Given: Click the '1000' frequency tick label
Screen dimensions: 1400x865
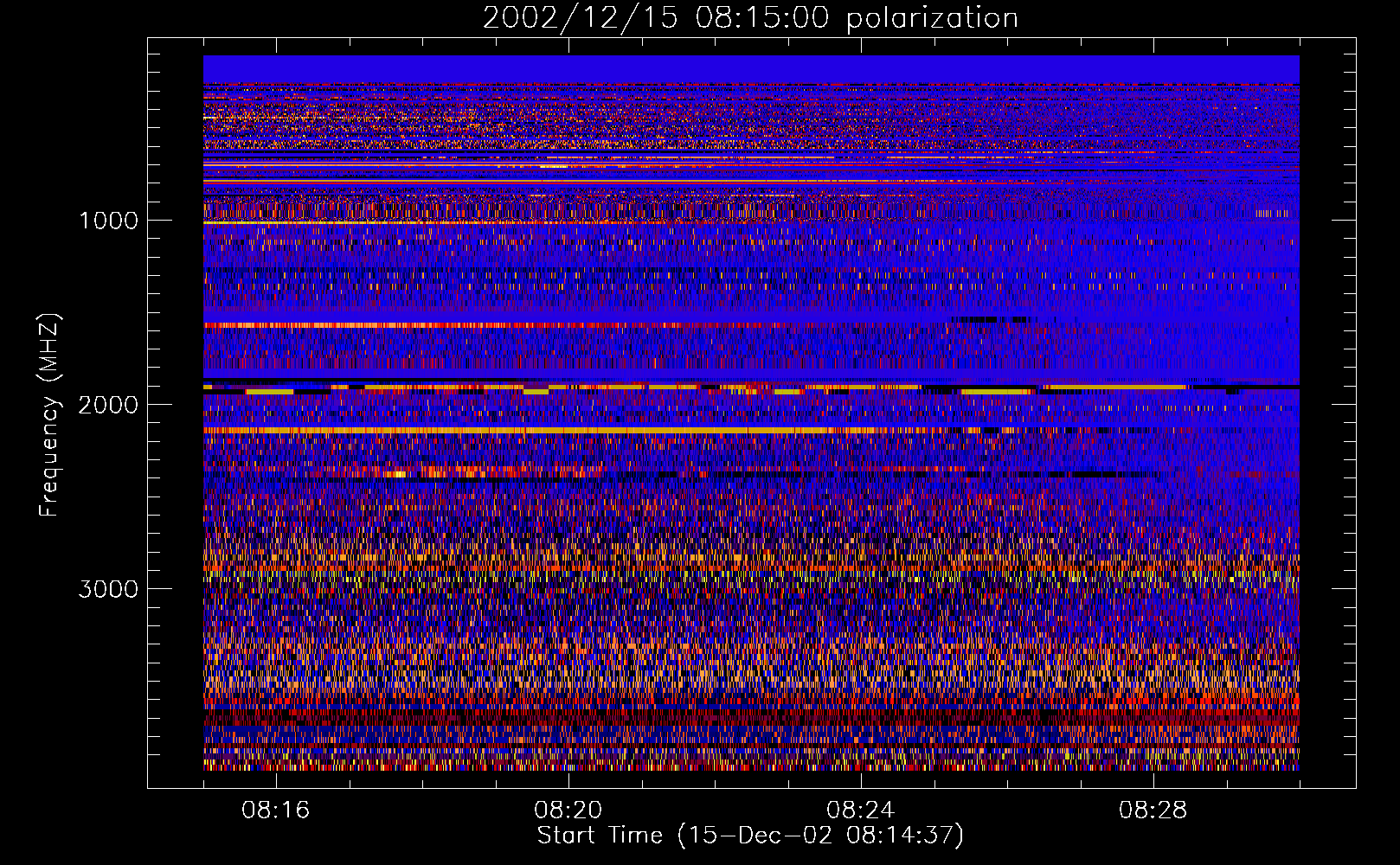Looking at the screenshot, I should tap(108, 221).
